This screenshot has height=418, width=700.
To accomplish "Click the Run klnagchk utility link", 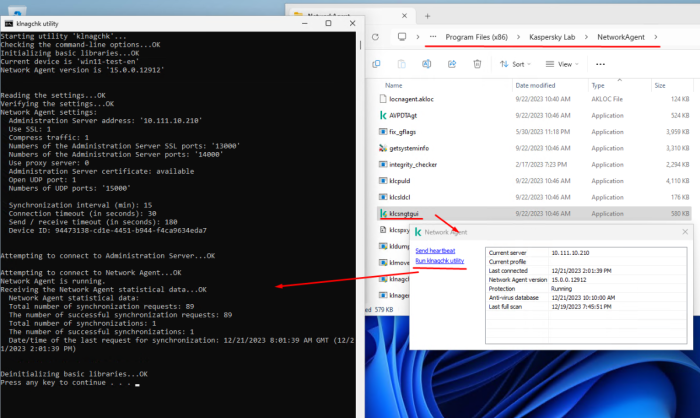I will coord(440,261).
